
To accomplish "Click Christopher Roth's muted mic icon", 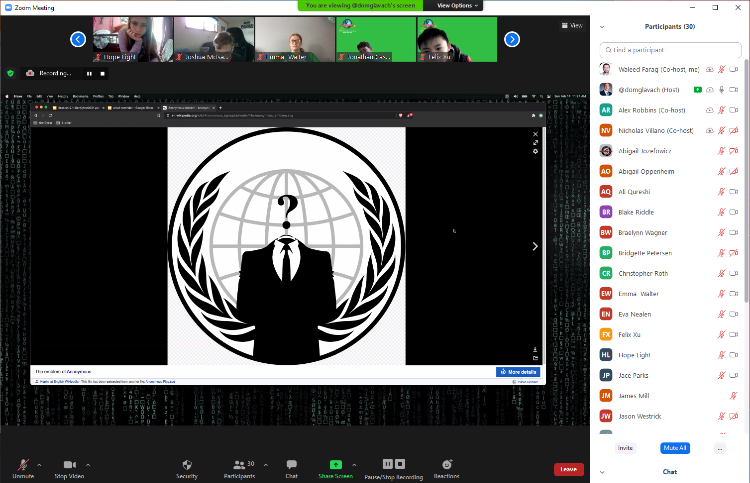I will [721, 274].
